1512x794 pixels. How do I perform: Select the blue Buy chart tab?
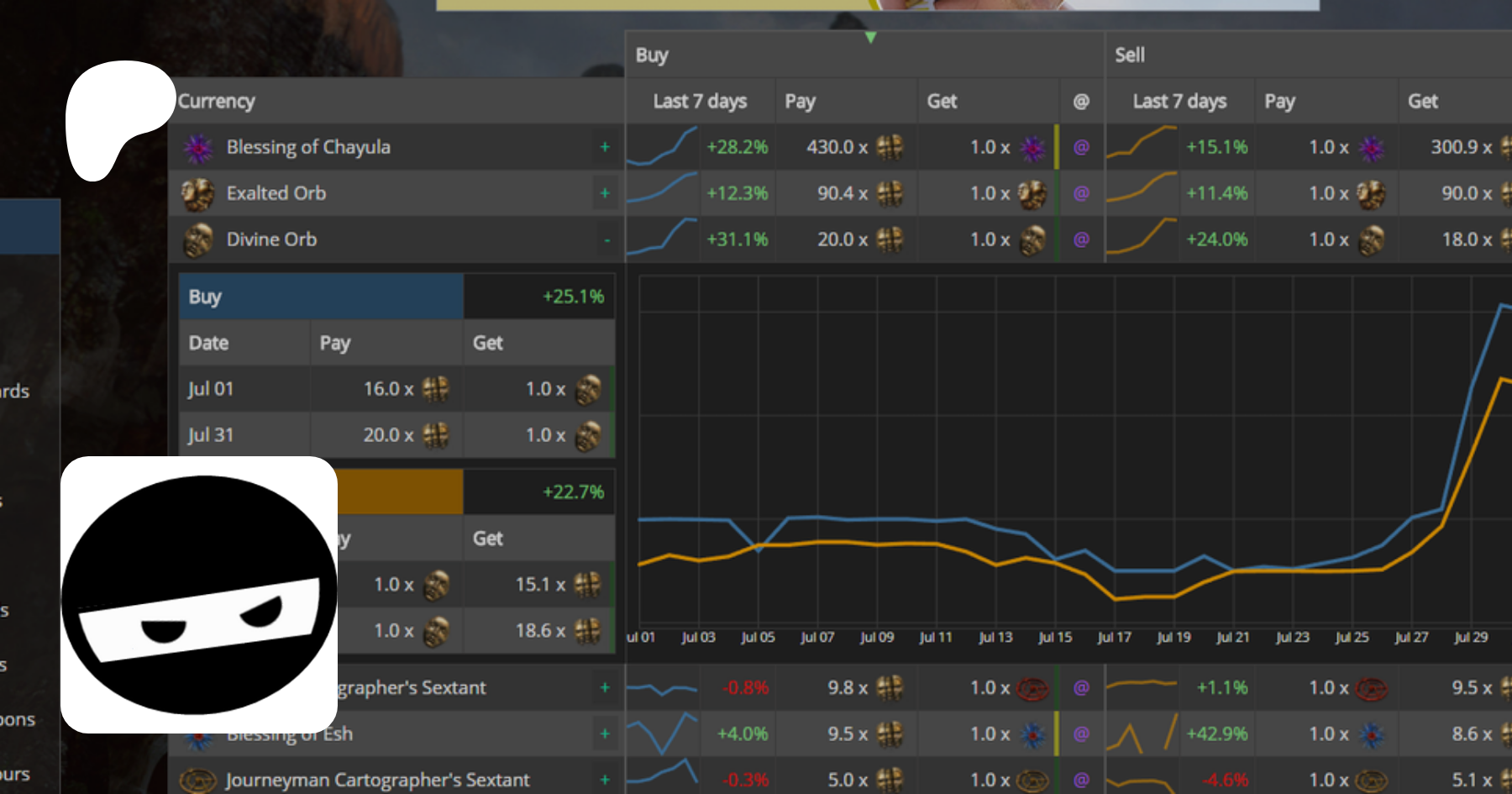[x=321, y=297]
